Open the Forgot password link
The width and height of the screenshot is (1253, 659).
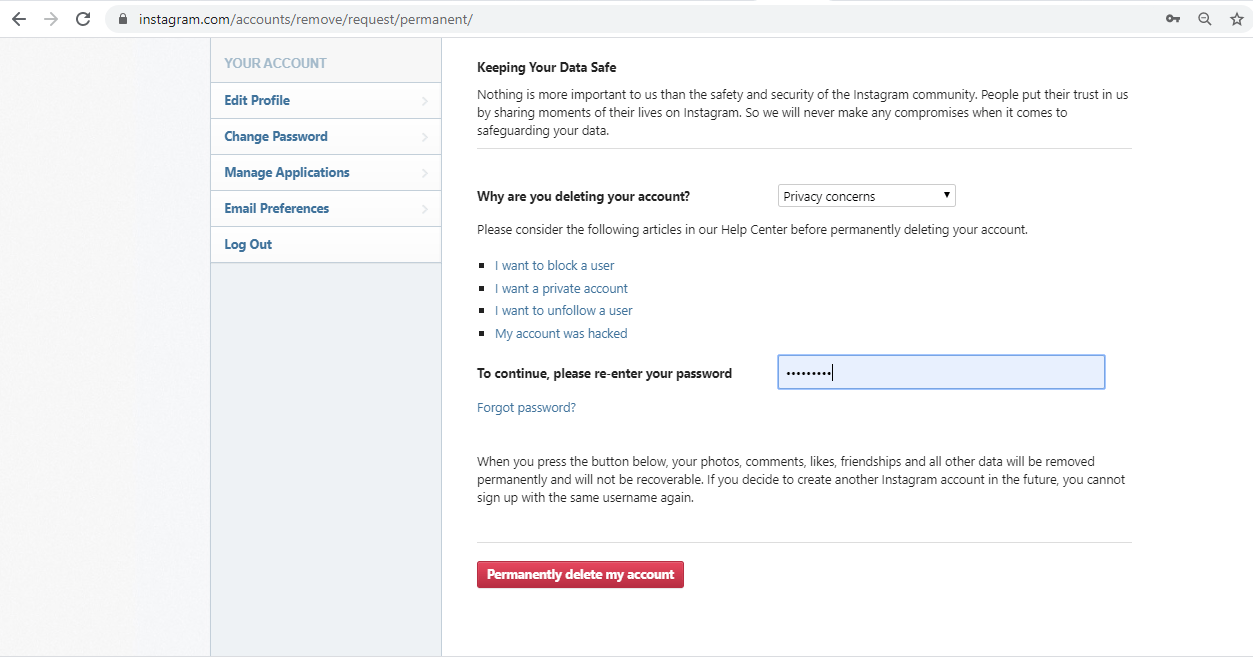tap(526, 407)
